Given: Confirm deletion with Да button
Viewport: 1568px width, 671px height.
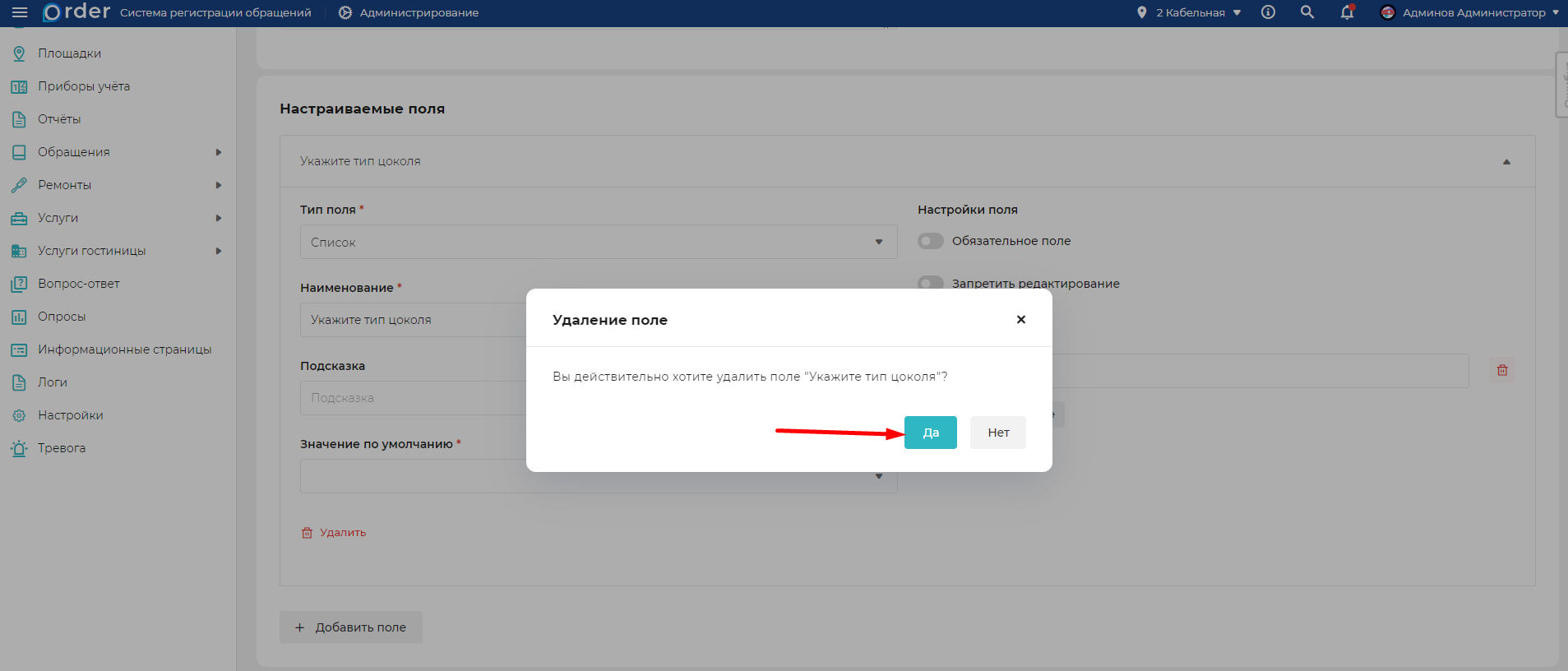Looking at the screenshot, I should 930,433.
